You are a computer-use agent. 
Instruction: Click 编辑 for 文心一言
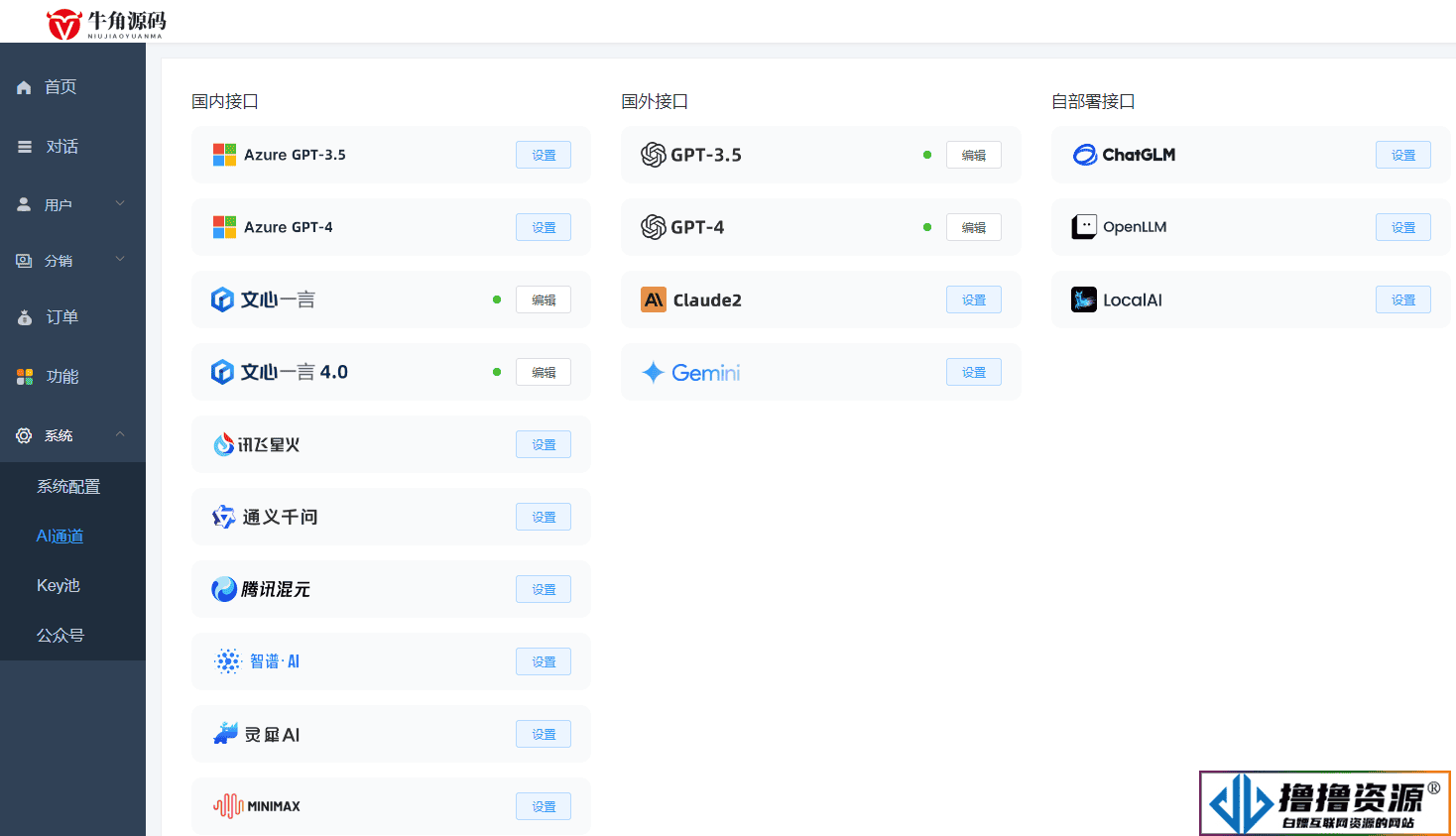click(544, 299)
